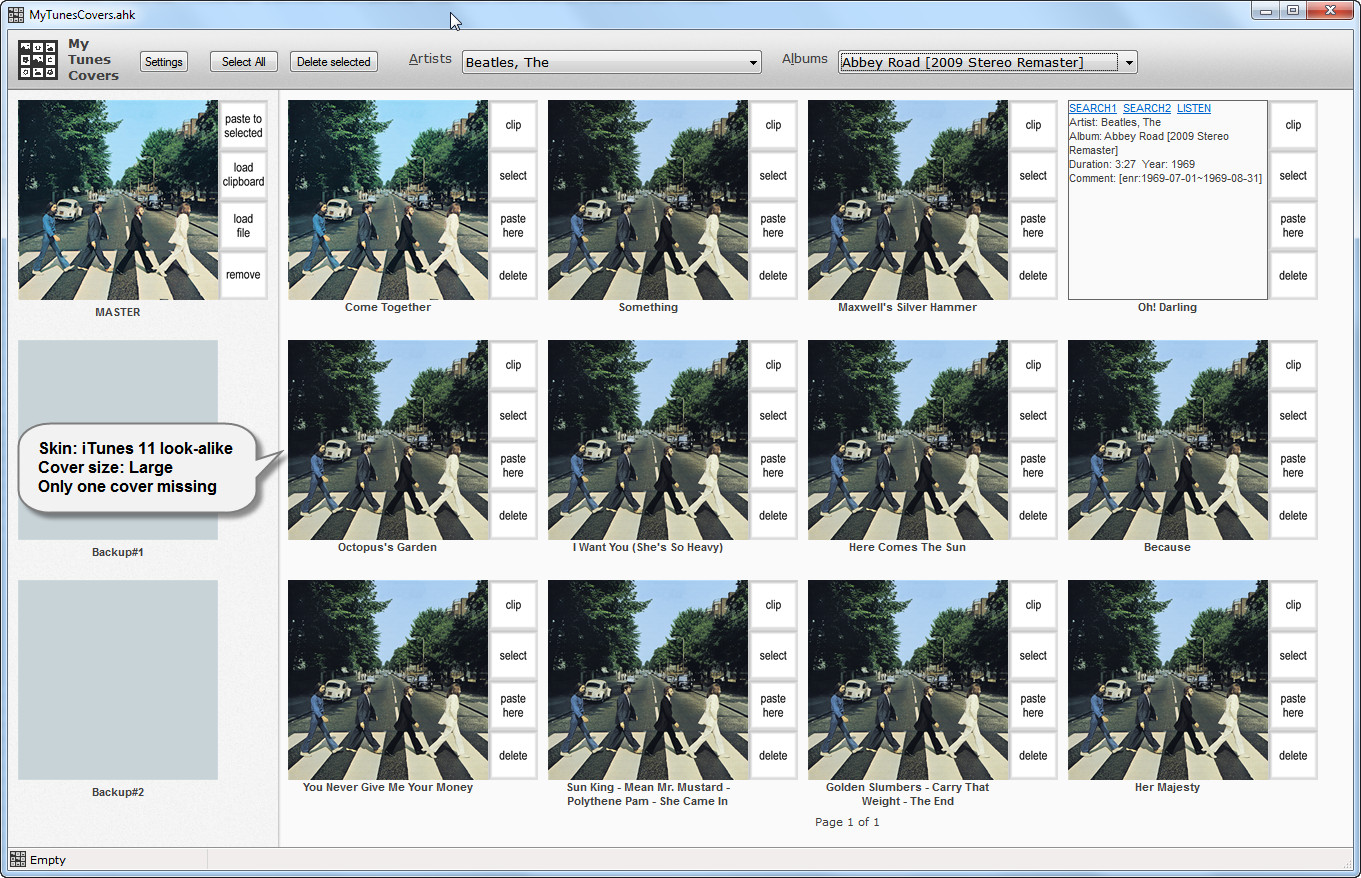
Task: Click the Something cover thumbnail
Action: pos(648,200)
